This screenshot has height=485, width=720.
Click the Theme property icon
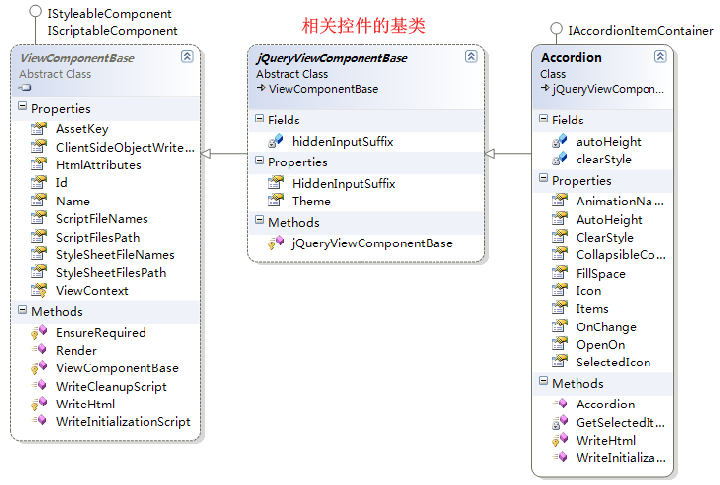tap(276, 200)
